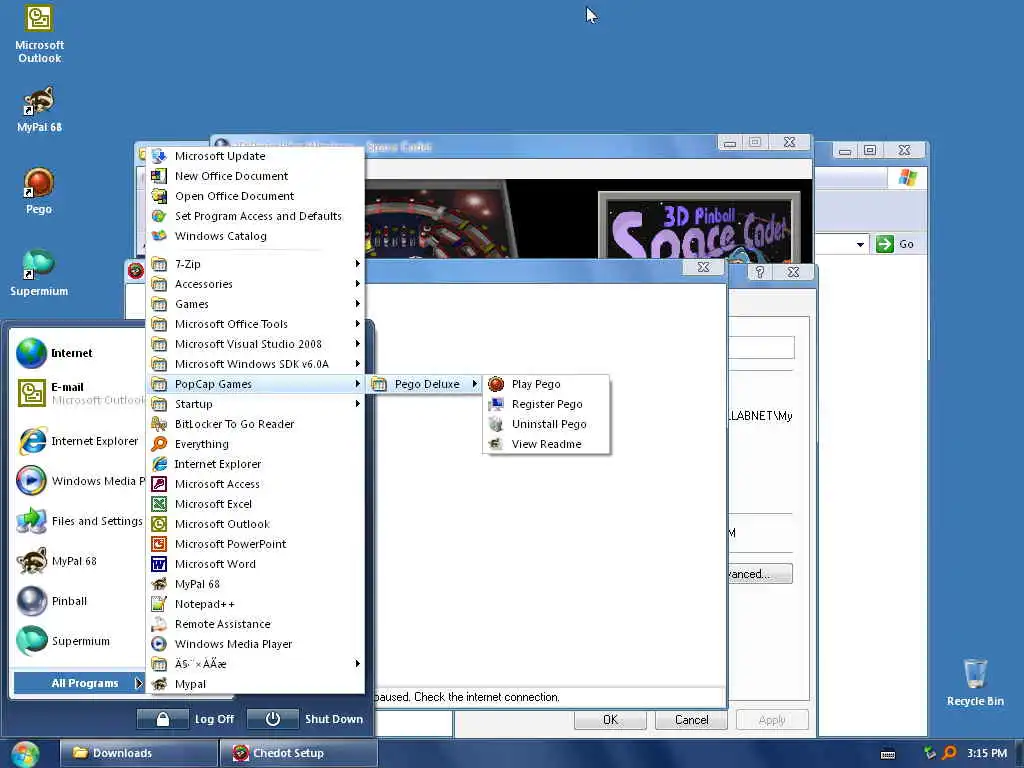Launch Microsoft Access
1024x768 pixels.
pyautogui.click(x=255, y=484)
